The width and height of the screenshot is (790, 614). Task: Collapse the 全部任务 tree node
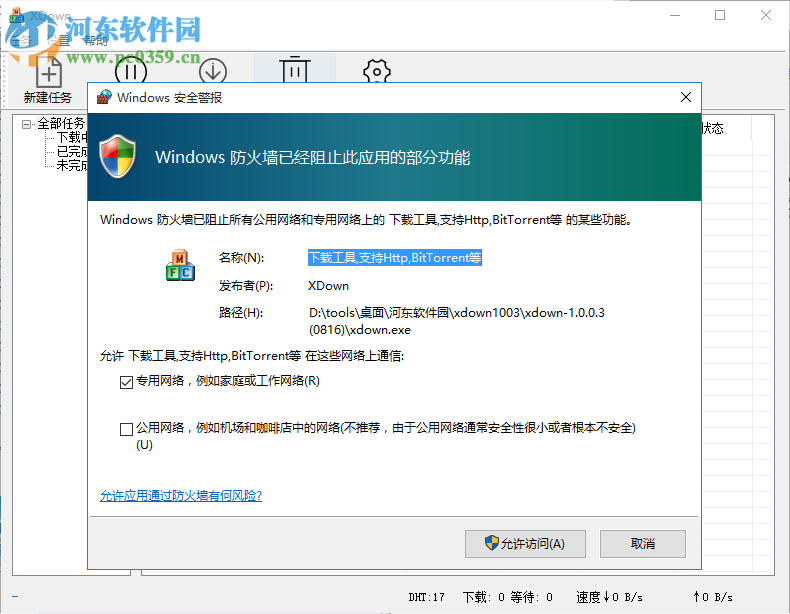26,123
